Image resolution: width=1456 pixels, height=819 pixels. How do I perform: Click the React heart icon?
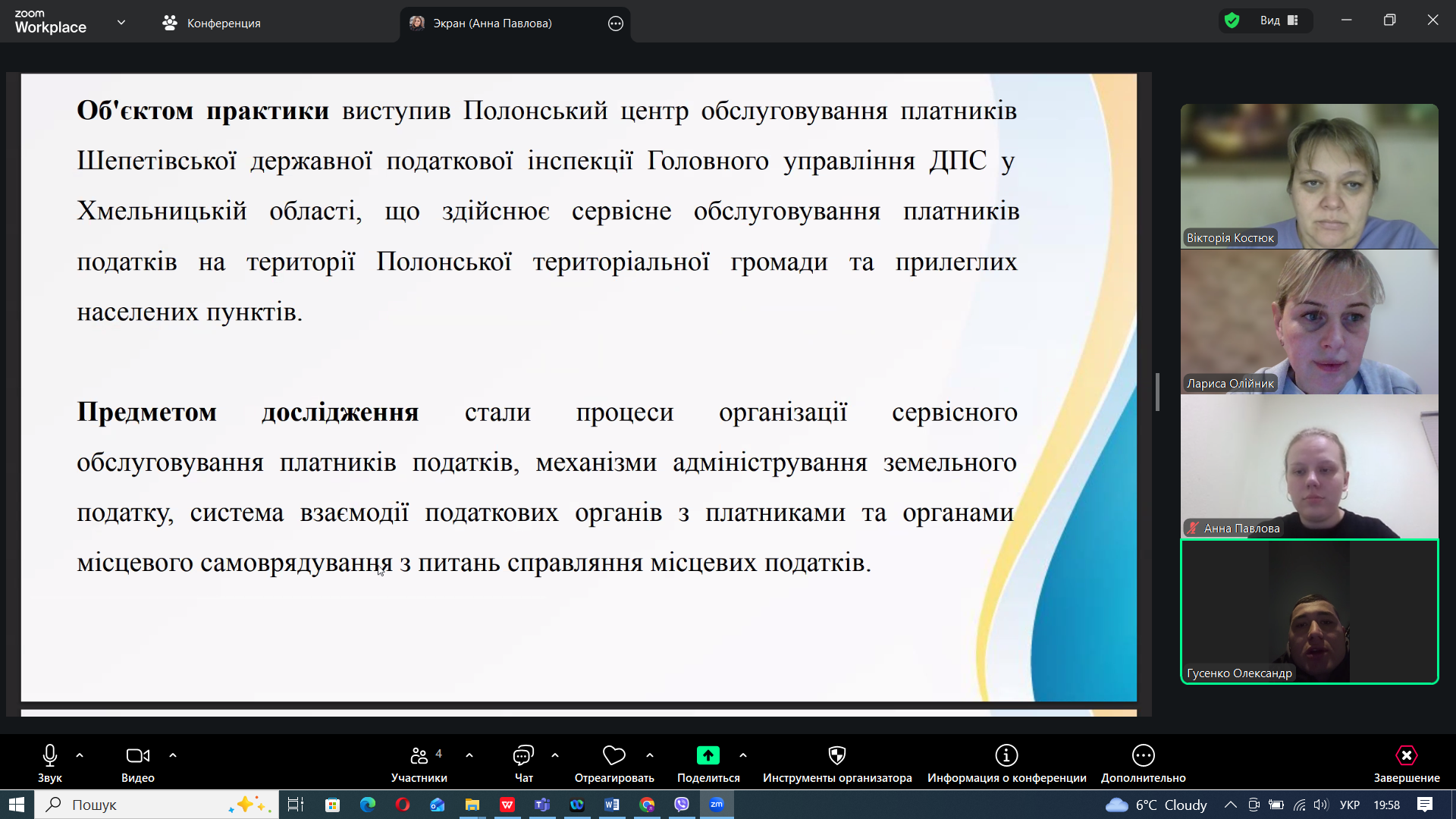pyautogui.click(x=613, y=755)
